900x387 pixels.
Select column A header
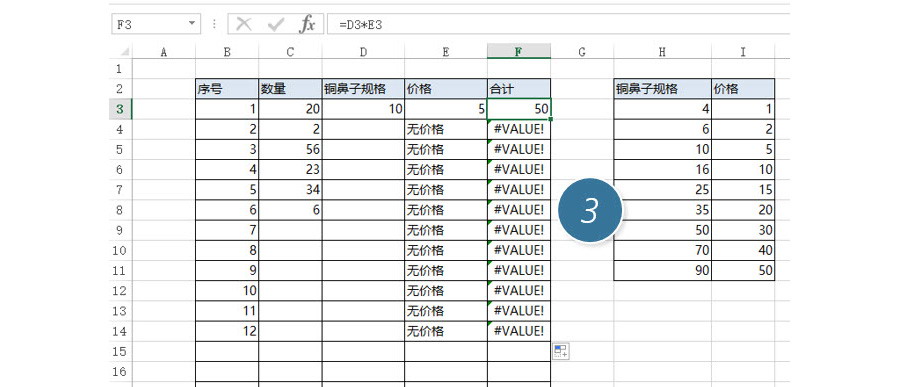pyautogui.click(x=164, y=52)
